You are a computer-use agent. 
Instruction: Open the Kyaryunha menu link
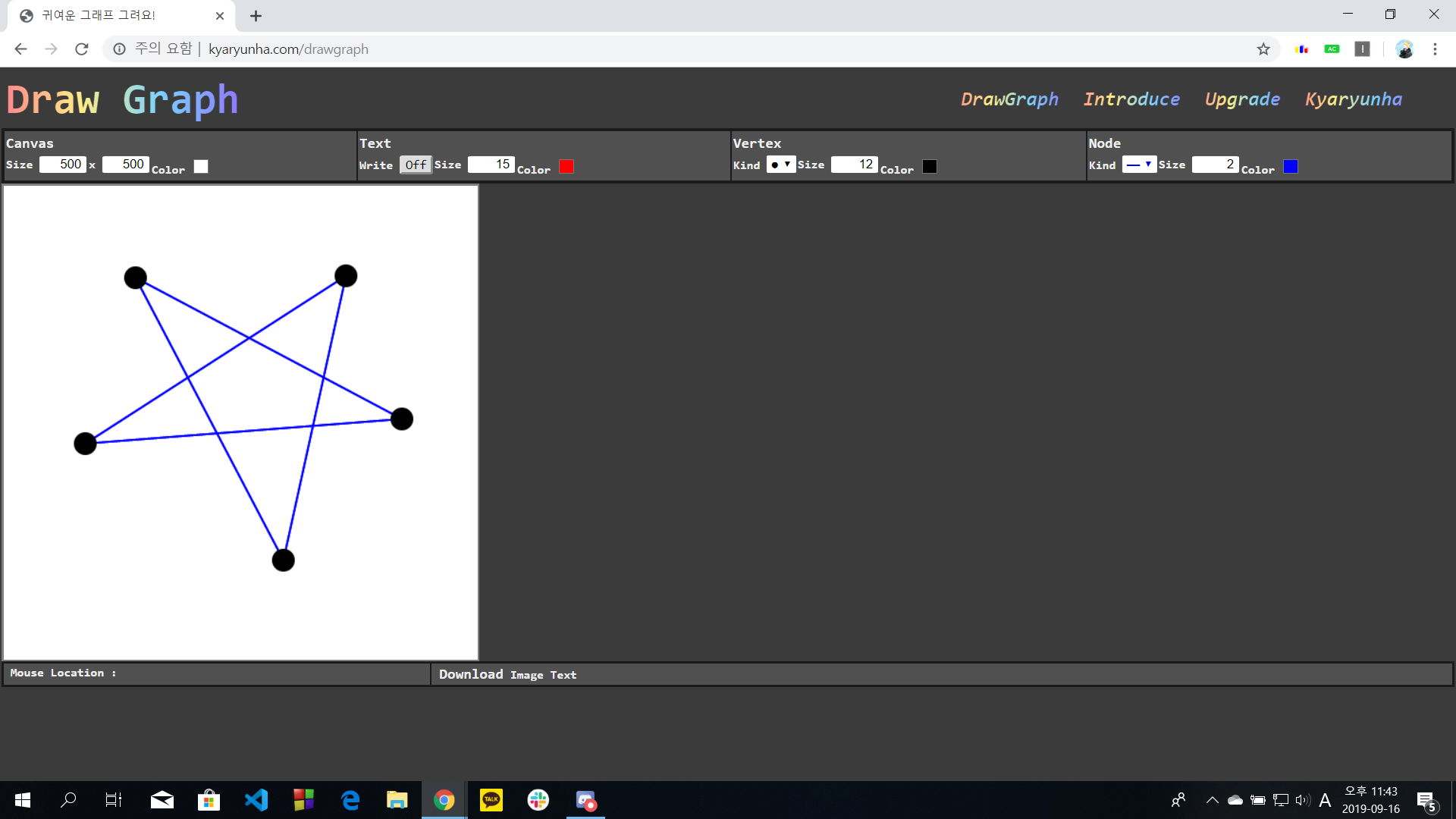(x=1354, y=99)
